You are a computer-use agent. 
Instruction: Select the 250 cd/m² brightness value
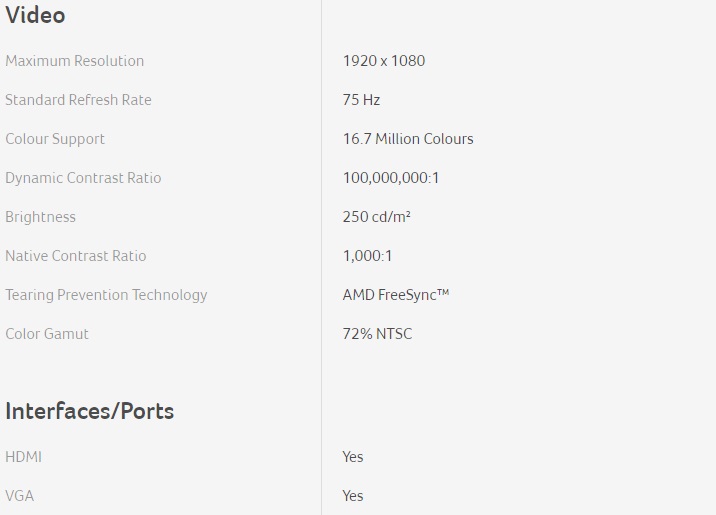377,217
